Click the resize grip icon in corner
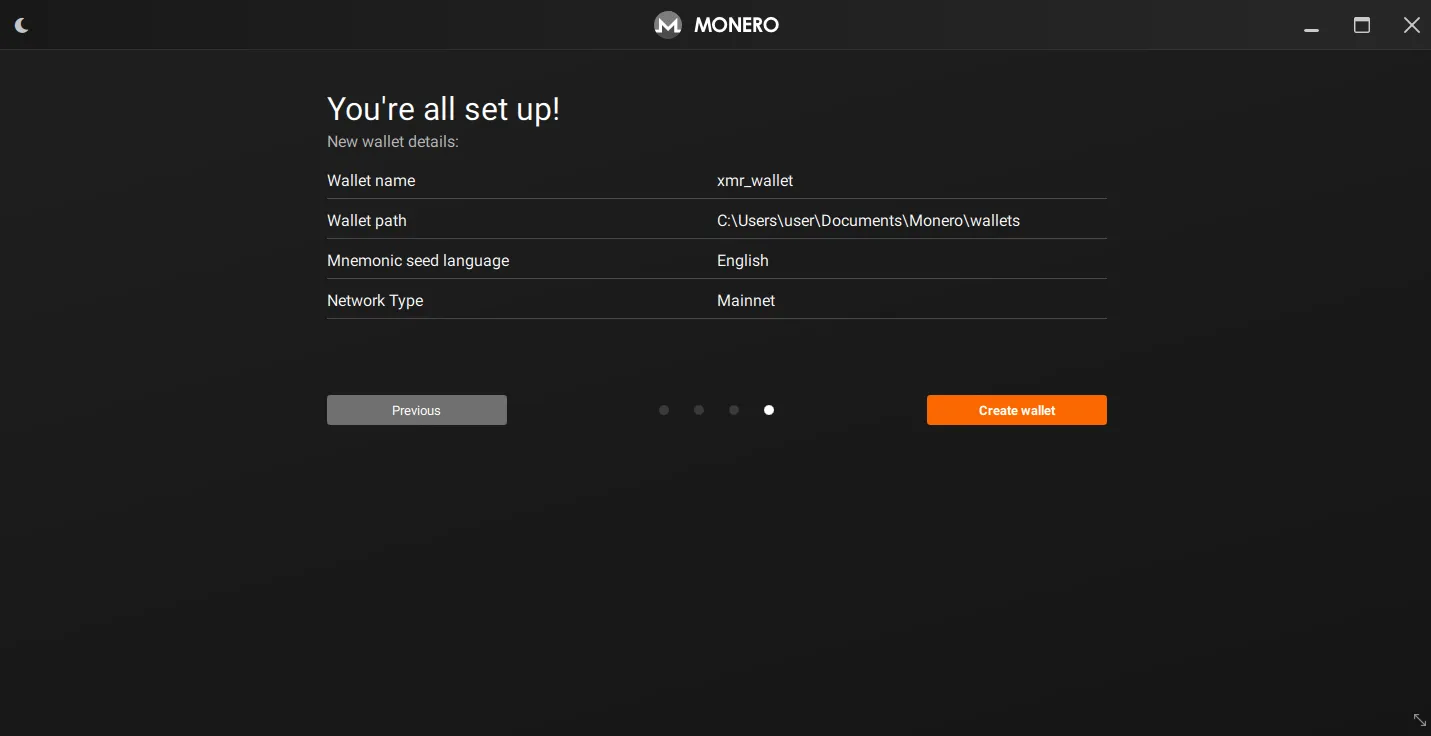This screenshot has height=736, width=1431. click(x=1419, y=720)
